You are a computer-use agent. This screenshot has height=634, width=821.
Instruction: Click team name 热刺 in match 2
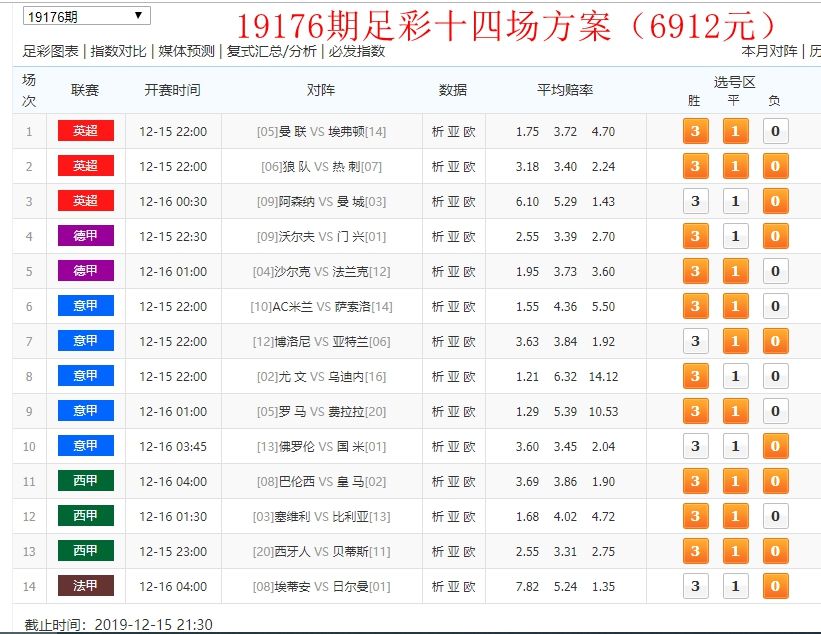pos(346,166)
